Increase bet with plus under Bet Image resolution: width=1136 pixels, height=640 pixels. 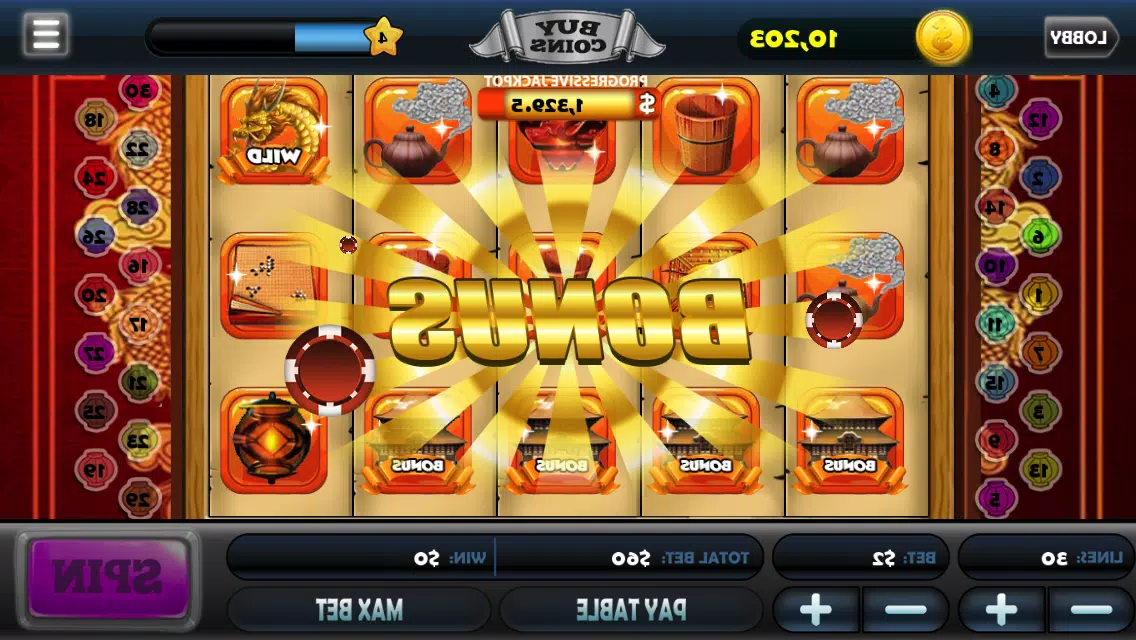(816, 610)
